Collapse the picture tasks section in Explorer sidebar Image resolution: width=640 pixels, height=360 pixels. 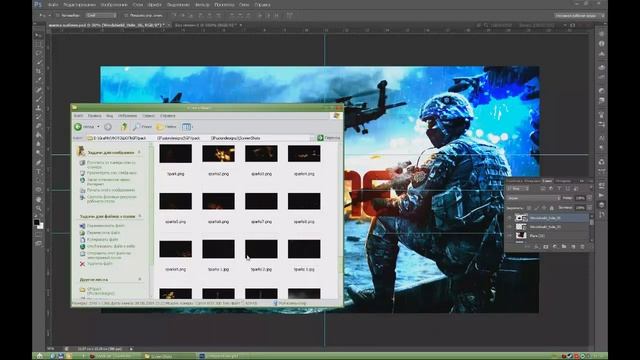[140, 152]
